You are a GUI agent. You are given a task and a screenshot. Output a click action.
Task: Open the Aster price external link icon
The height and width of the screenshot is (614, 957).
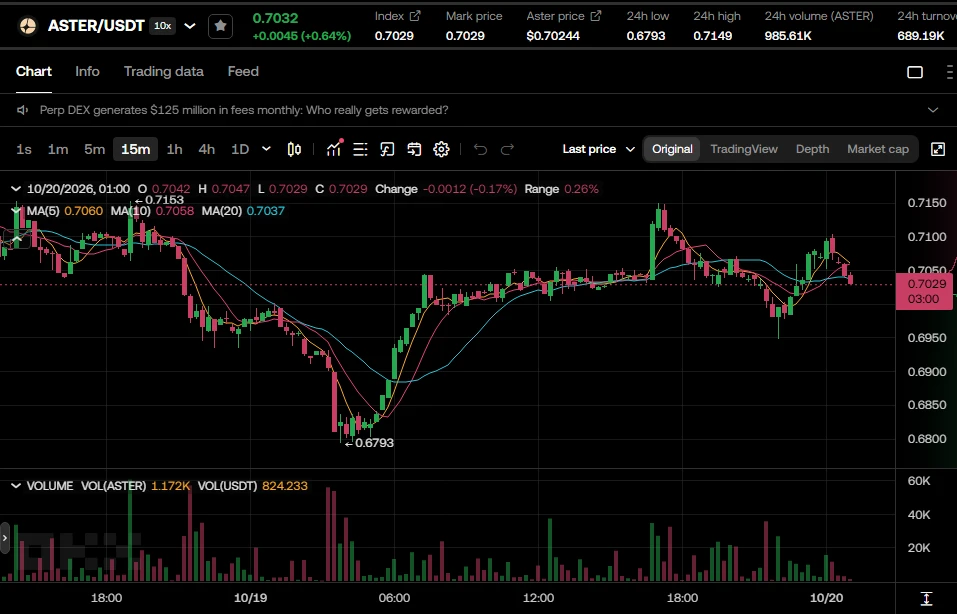click(x=596, y=16)
